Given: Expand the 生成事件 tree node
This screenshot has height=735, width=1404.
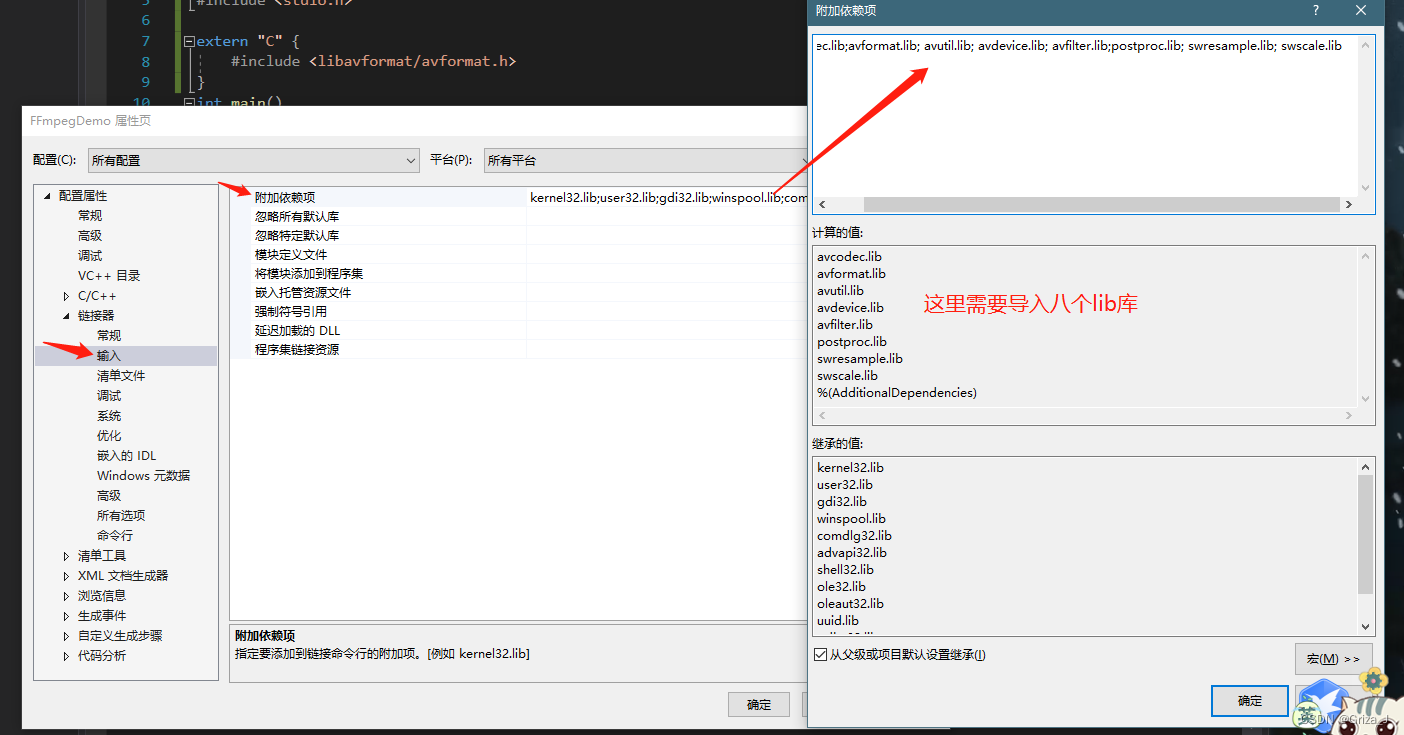Looking at the screenshot, I should [66, 616].
